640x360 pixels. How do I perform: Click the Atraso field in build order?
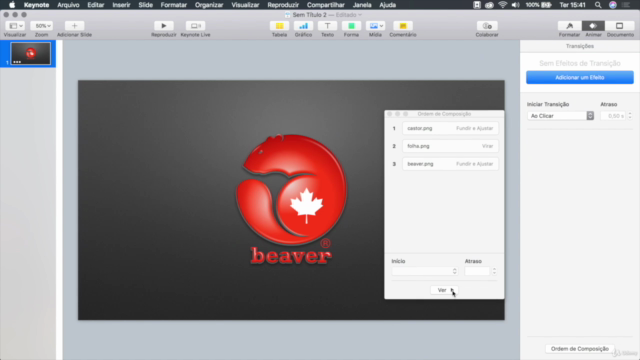coord(477,271)
